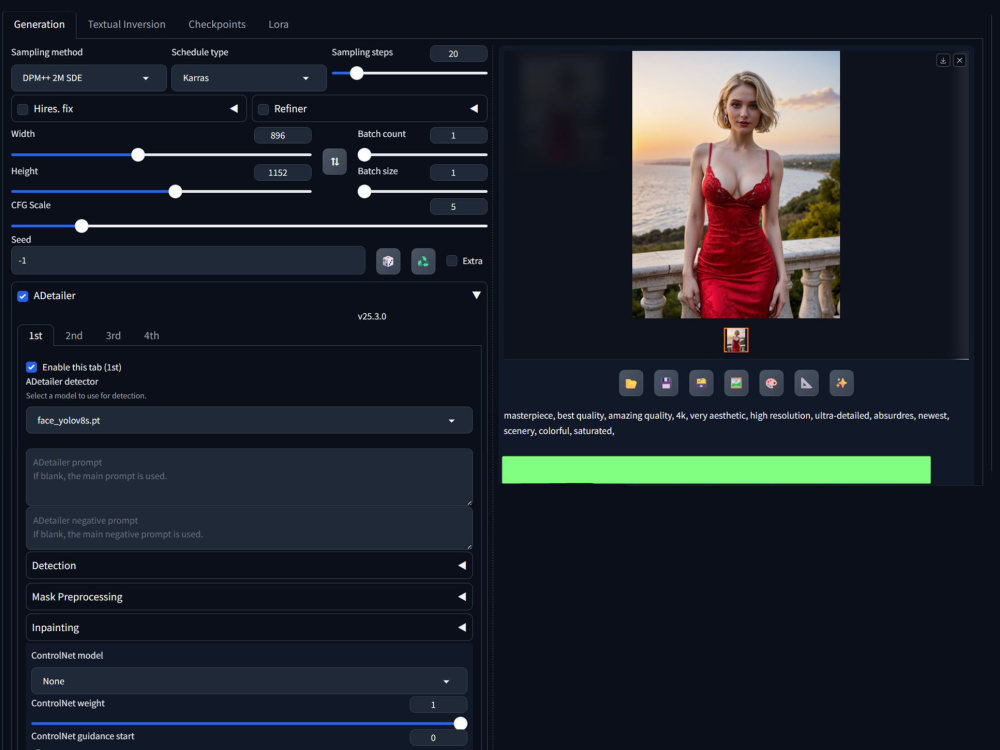Enable the Refiner checkbox

coord(263,109)
